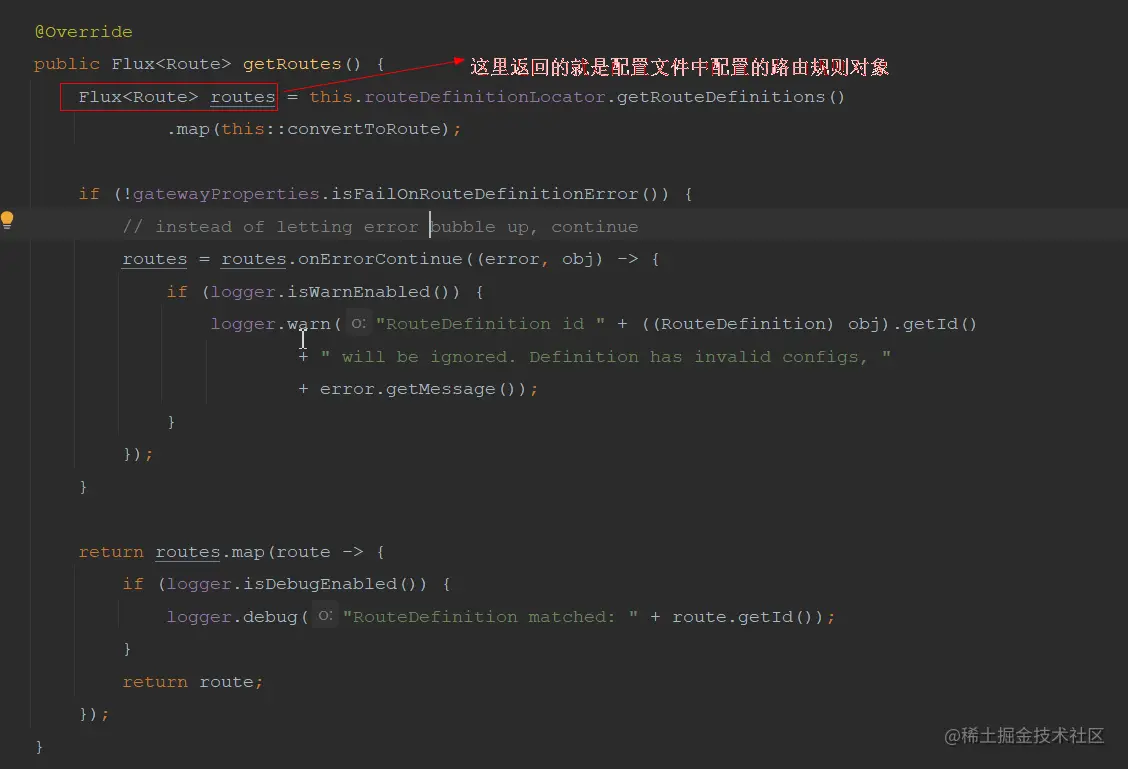
Task: Click convertToRoute method reference
Action: click(364, 129)
